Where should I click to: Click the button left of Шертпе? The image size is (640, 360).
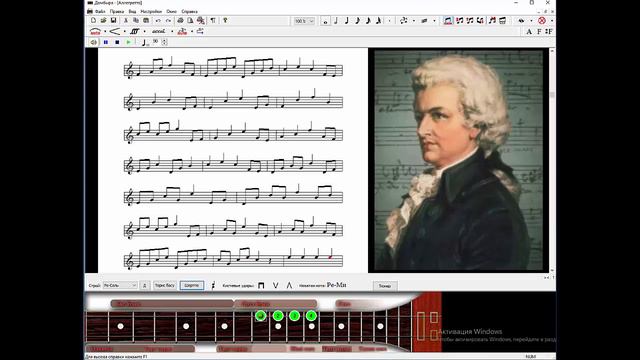coord(164,285)
